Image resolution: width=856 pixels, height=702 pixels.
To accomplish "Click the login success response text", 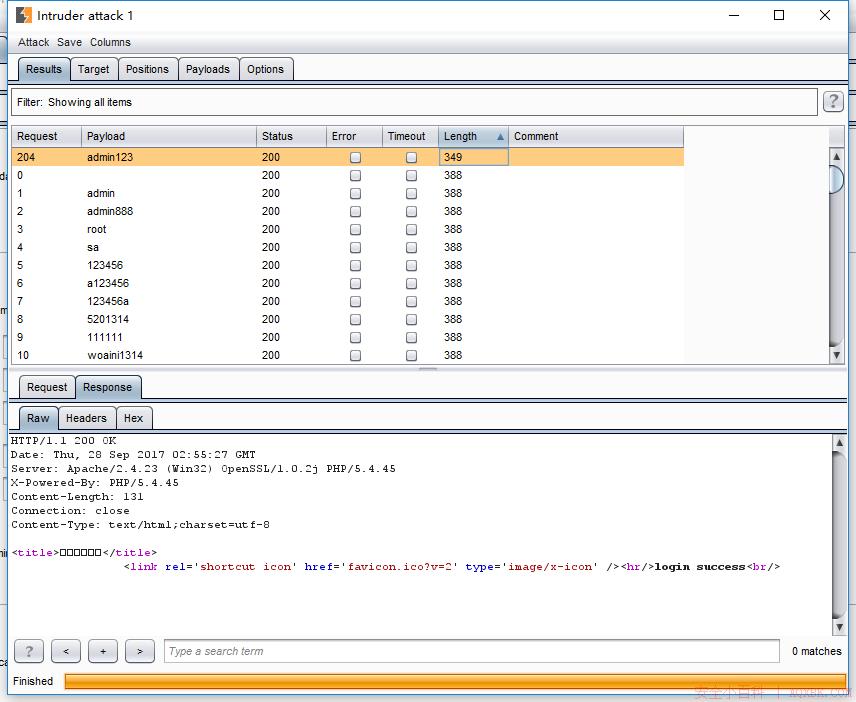I will tap(700, 567).
